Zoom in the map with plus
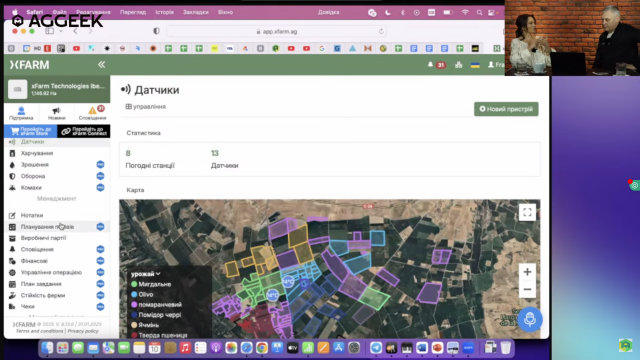This screenshot has height=360, width=640. (x=527, y=272)
